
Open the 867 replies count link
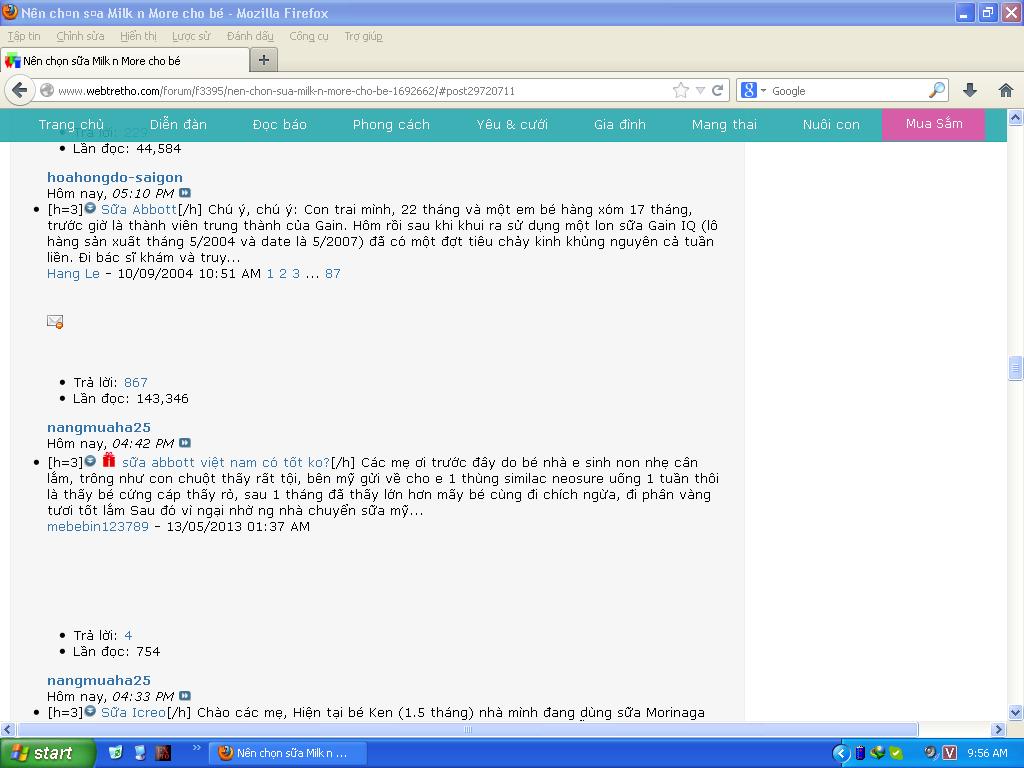(x=136, y=382)
